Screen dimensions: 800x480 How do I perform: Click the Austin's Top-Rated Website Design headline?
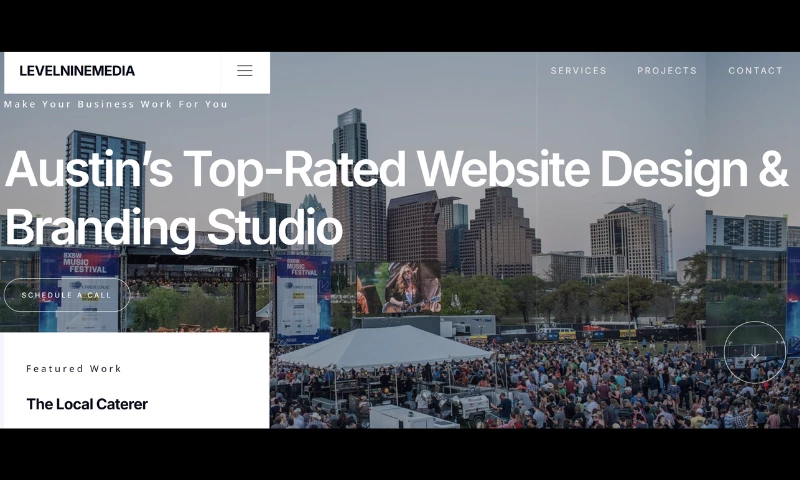(x=396, y=169)
